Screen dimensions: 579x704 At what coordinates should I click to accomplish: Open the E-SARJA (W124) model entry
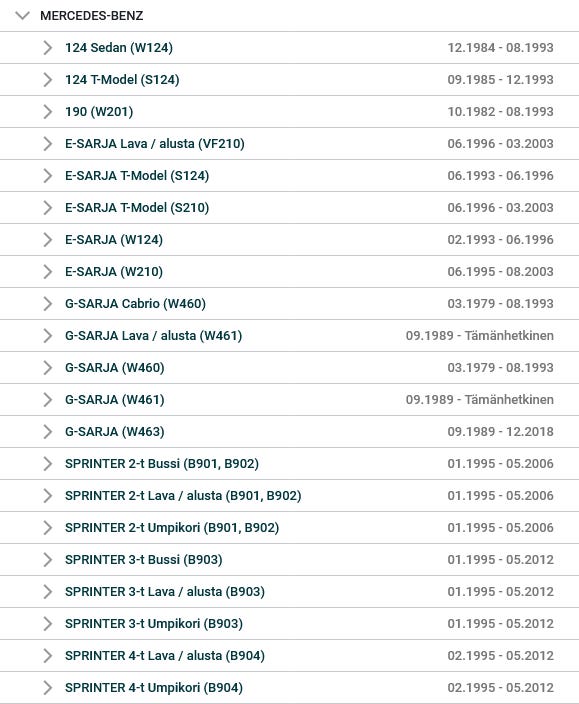[x=114, y=240]
